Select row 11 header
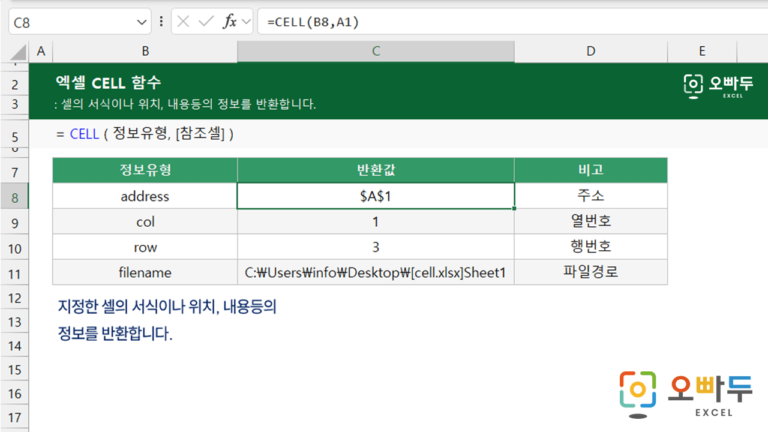Viewport: 768px width, 432px height. pos(15,274)
